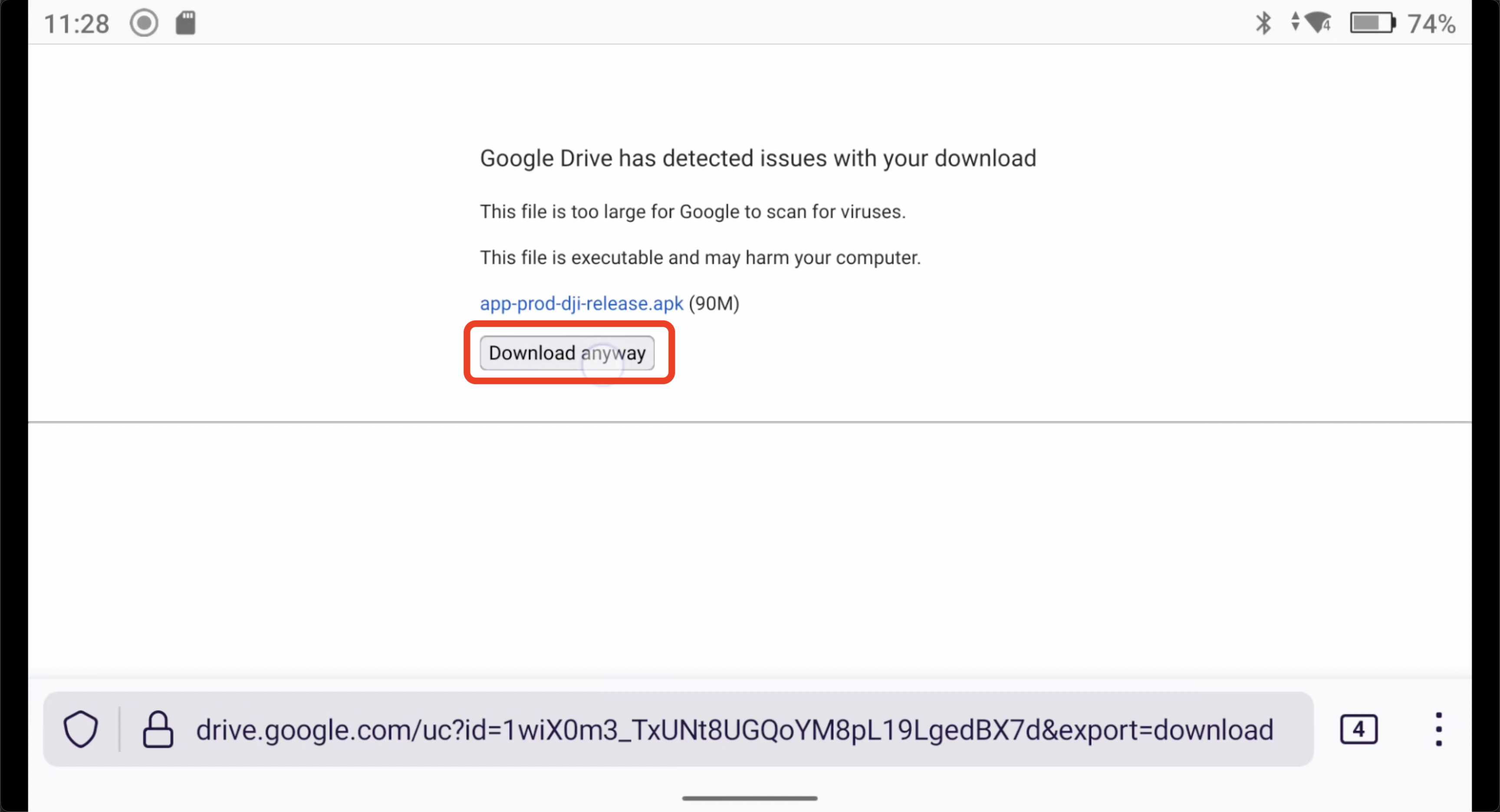Open the app-prod-dji-release.apk link
The image size is (1500, 812).
[581, 303]
